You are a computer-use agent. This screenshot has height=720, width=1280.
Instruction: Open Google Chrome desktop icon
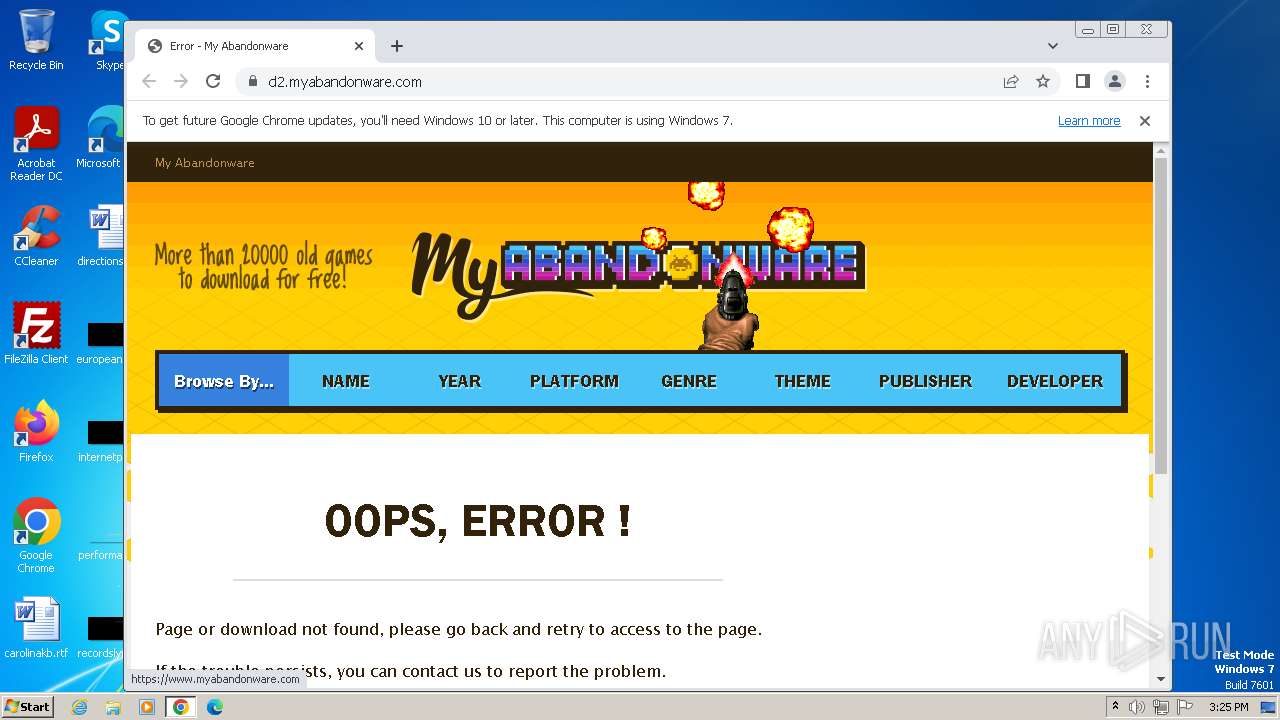coord(36,535)
